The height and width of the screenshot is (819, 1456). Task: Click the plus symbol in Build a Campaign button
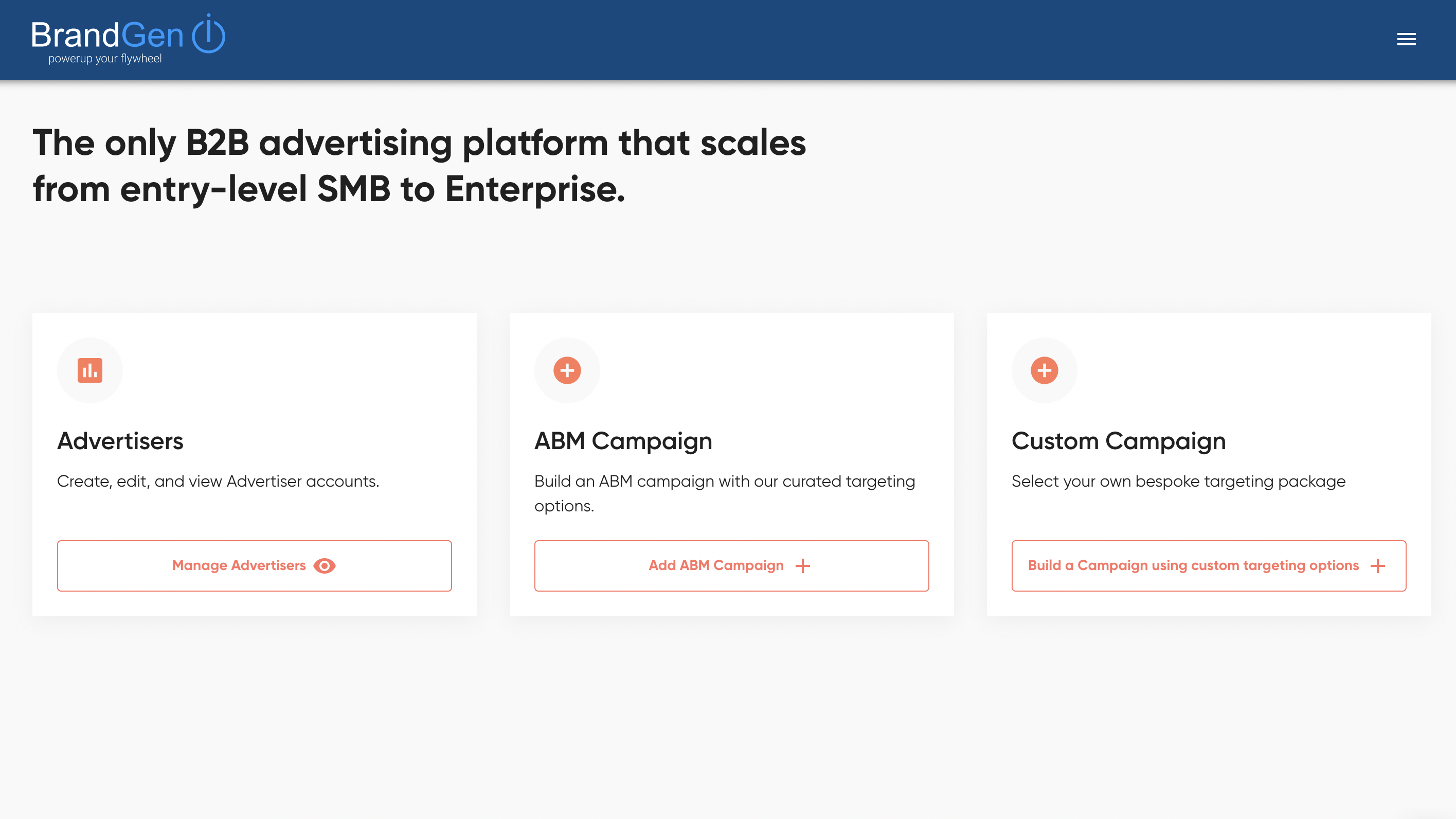pyautogui.click(x=1378, y=565)
